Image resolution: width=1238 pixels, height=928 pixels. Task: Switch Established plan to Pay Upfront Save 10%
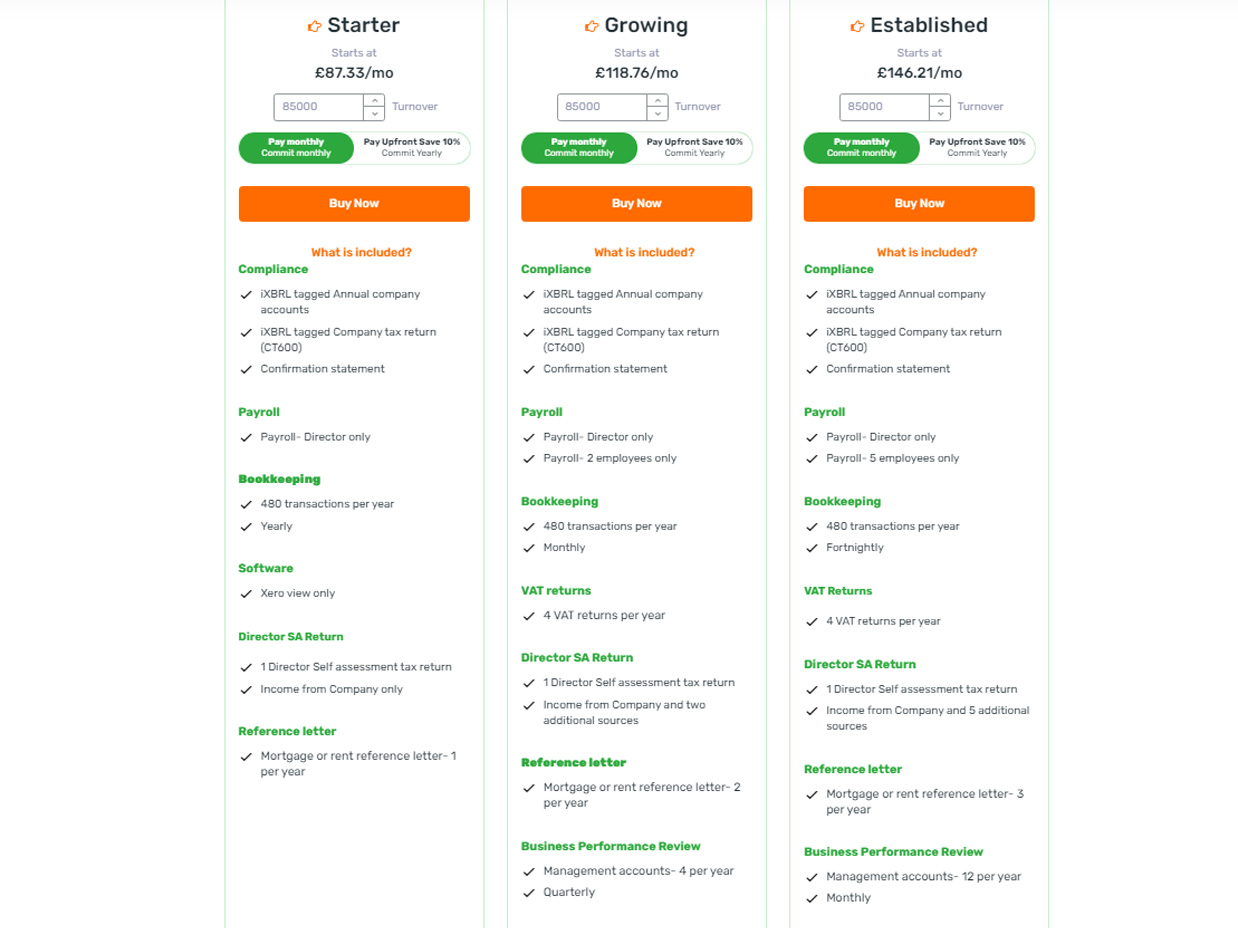(977, 148)
